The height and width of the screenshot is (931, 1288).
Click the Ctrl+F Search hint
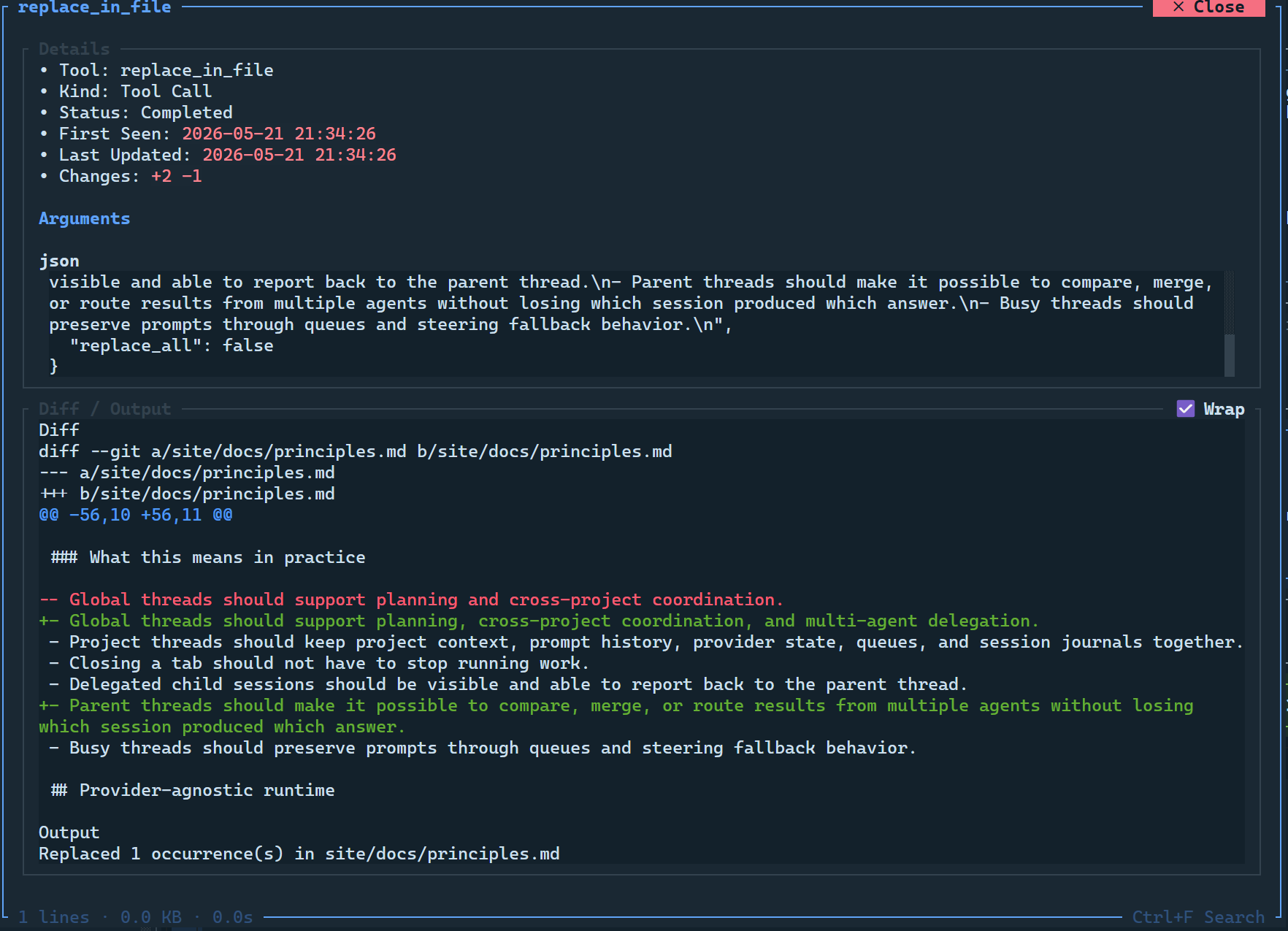pos(1198,917)
